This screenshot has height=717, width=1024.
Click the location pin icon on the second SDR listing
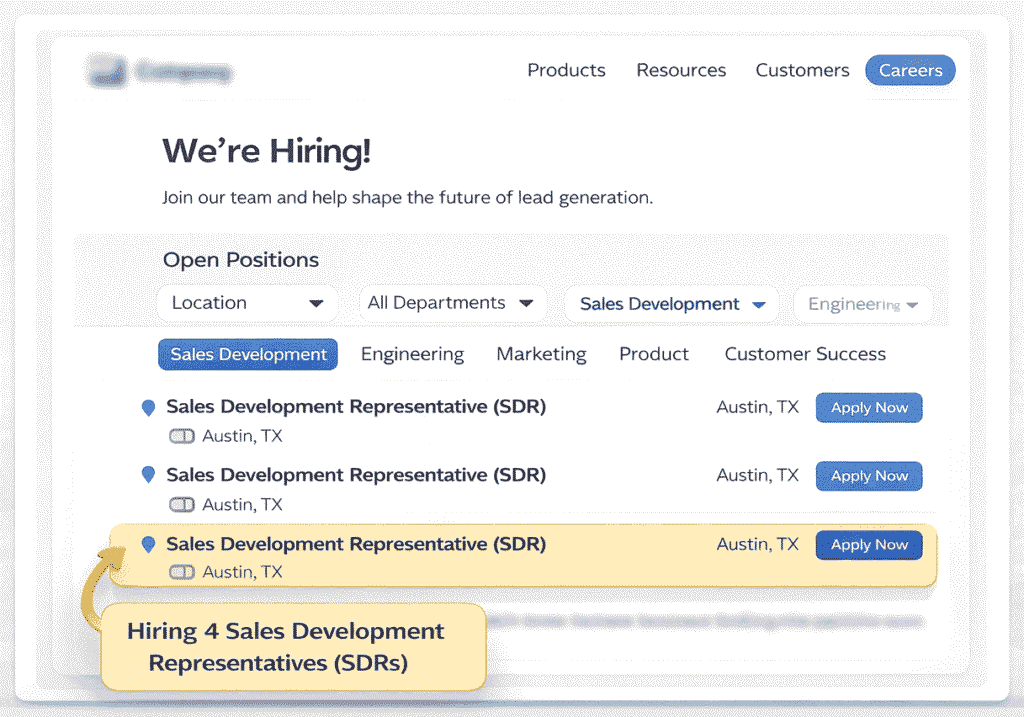click(x=148, y=474)
